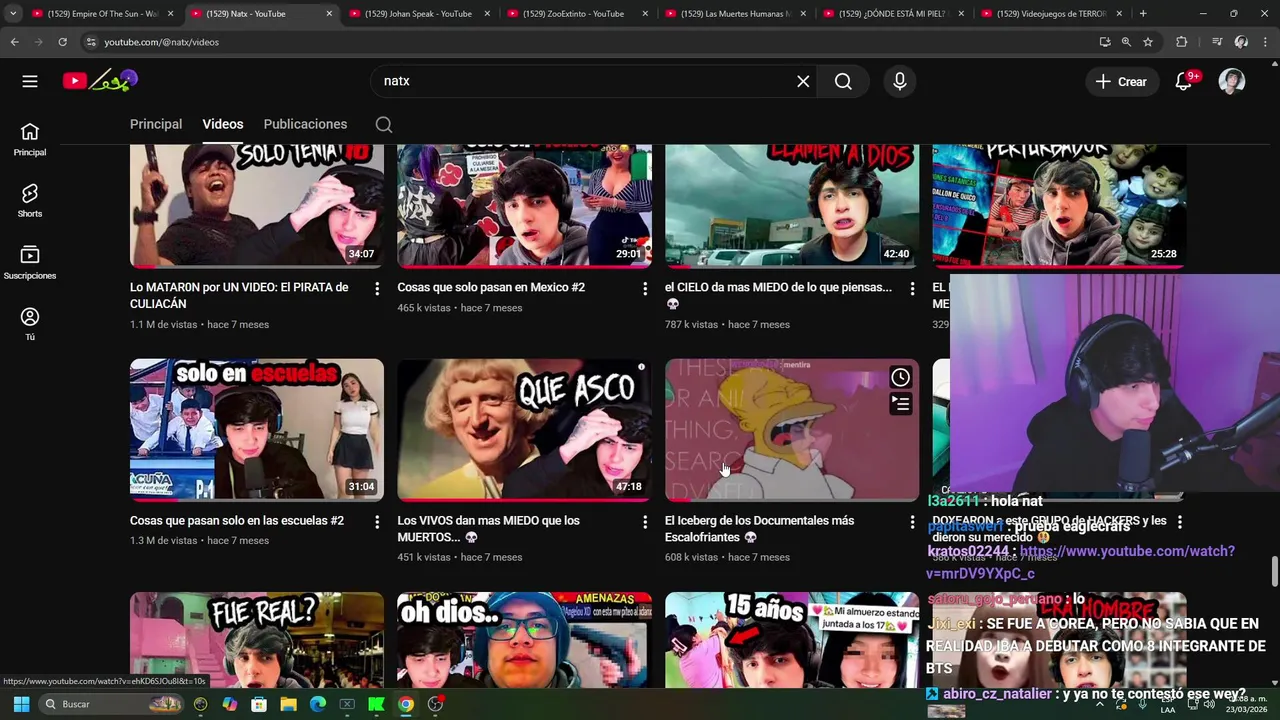
Task: Click the Buscar taskbar search box
Action: pos(112,704)
